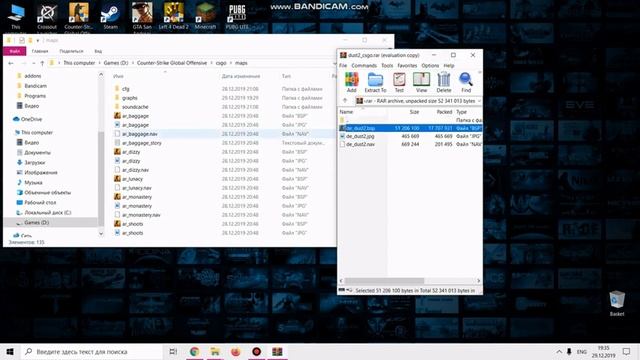Select Games (D:) drive in navigation pane
The image size is (640, 360).
point(36,222)
